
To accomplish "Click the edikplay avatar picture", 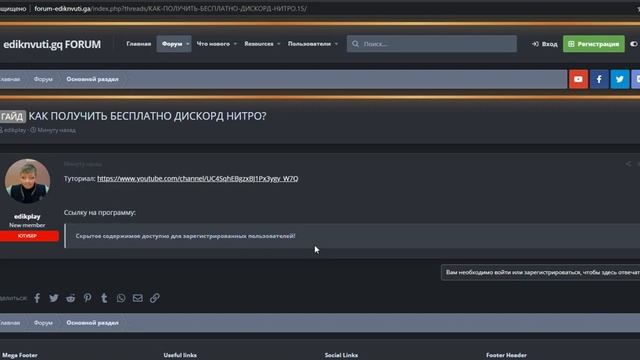I will (27, 181).
